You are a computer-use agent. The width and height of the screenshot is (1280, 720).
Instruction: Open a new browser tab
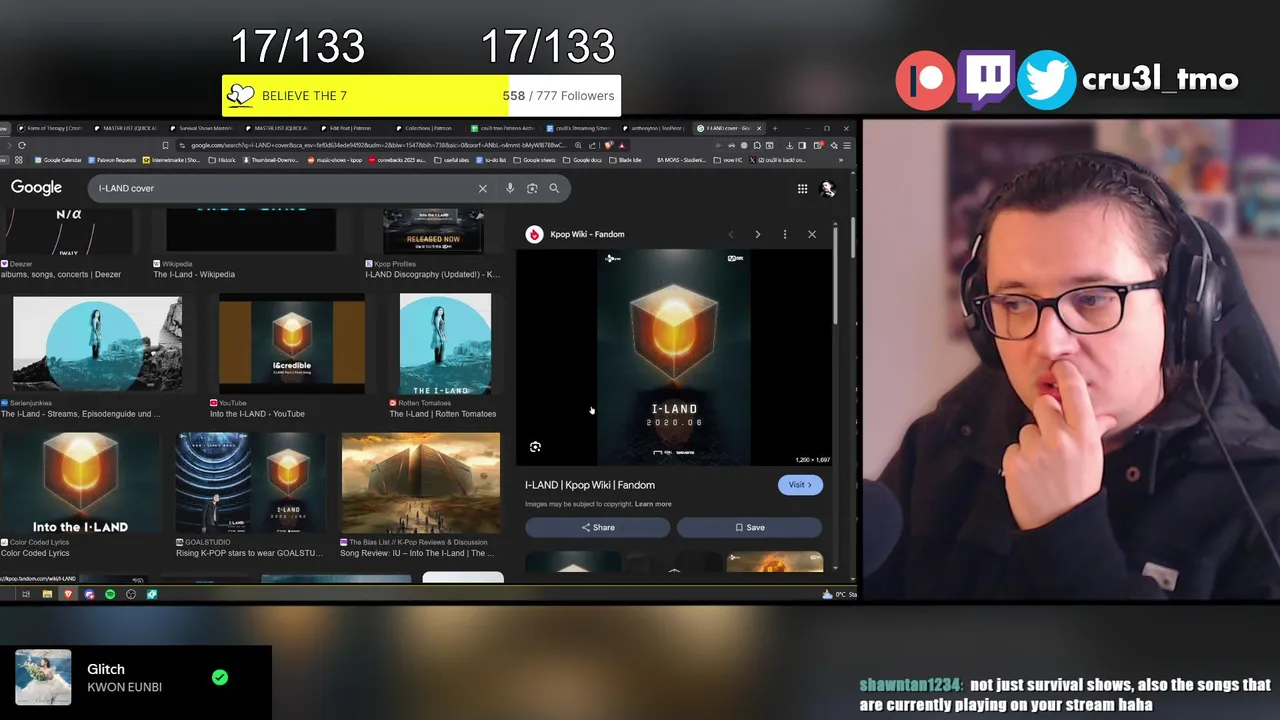(x=775, y=128)
